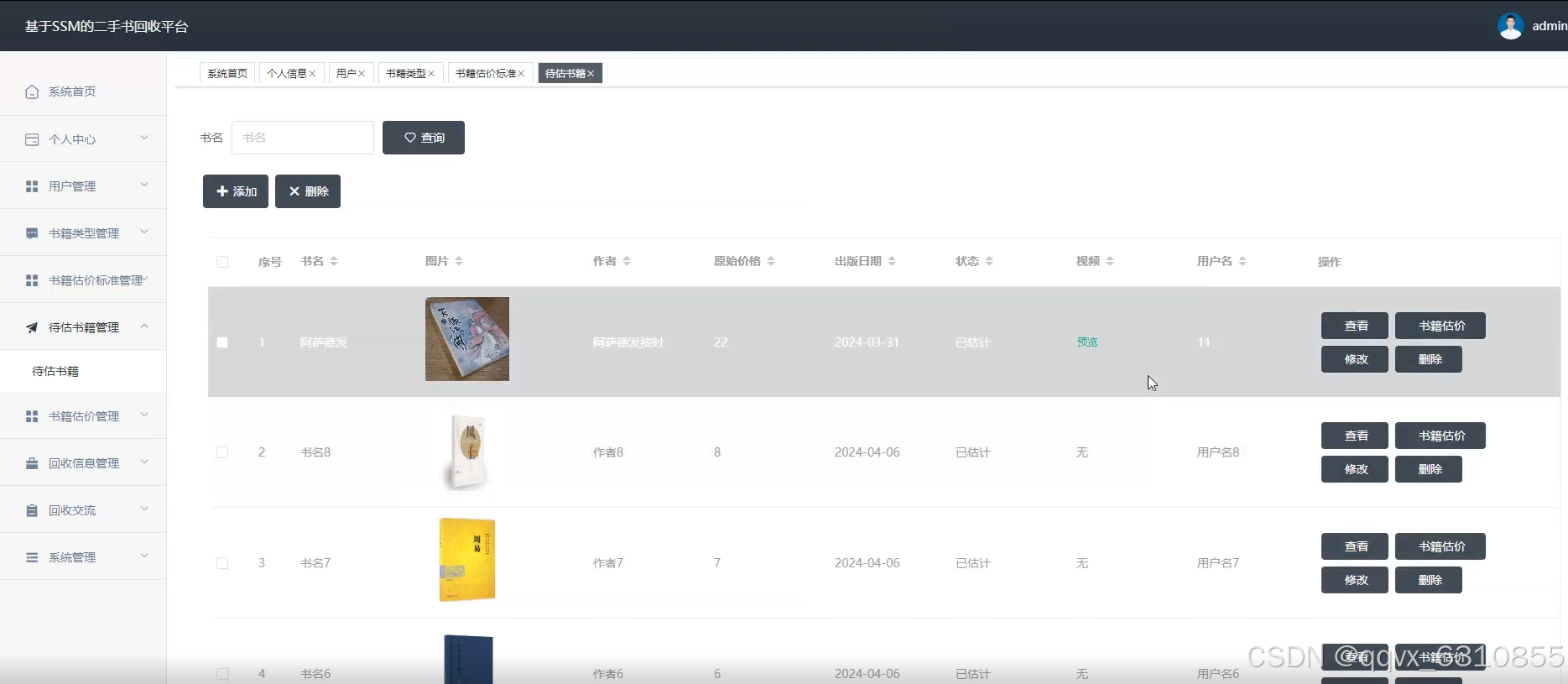This screenshot has height=684, width=1568.
Task: Open the 书名7 yellow book cover thumbnail
Action: click(x=467, y=560)
